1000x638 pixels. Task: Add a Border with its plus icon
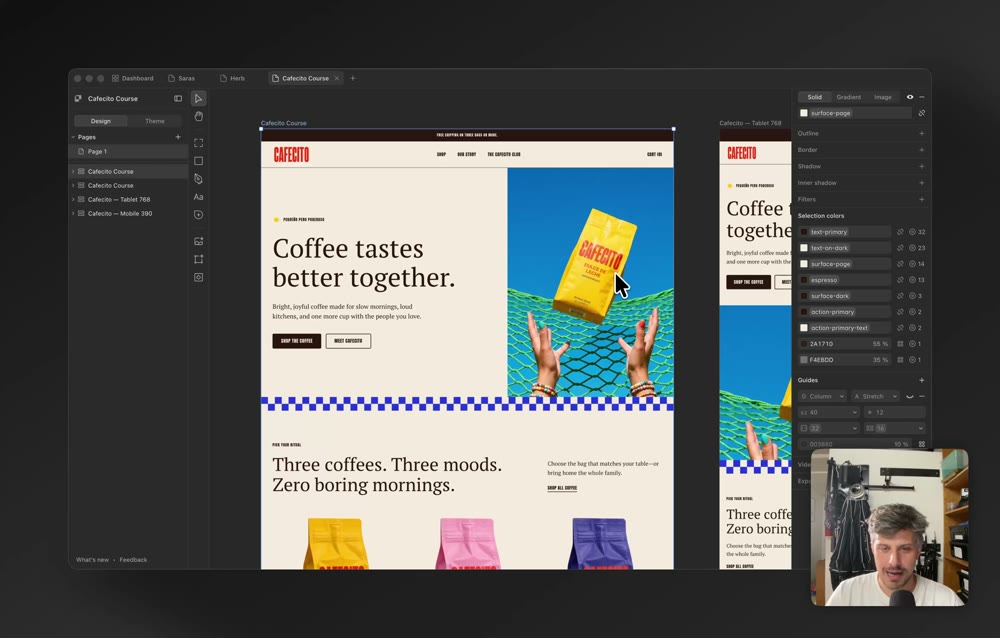pos(922,150)
